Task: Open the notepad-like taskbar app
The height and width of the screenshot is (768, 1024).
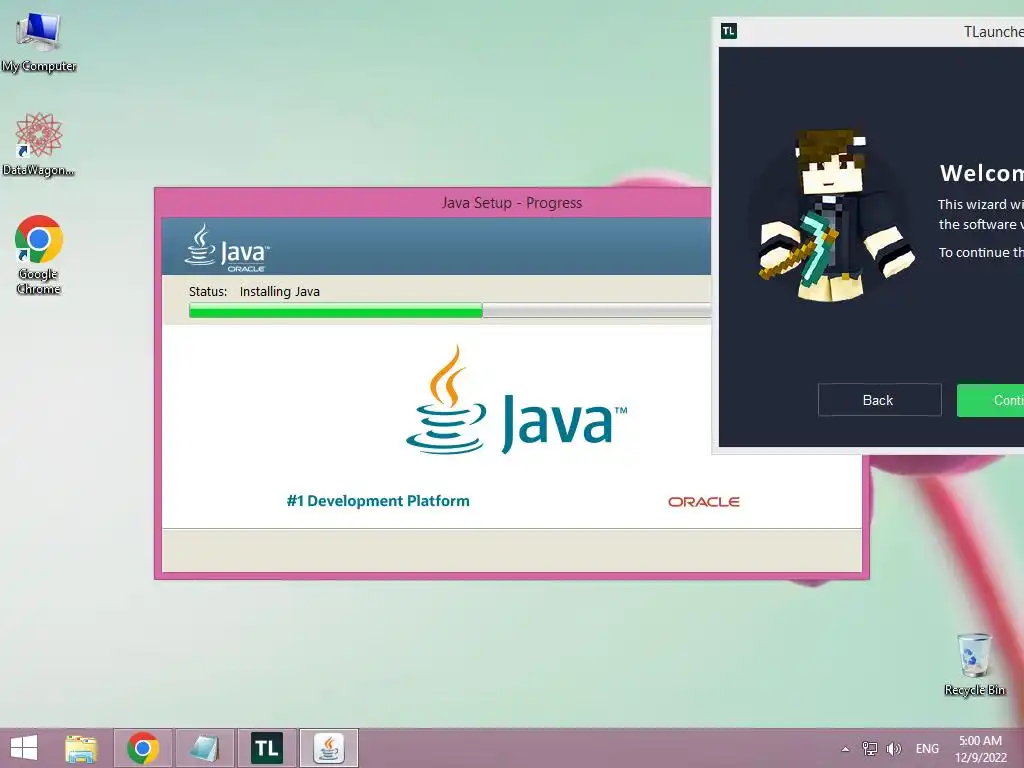Action: coord(204,748)
